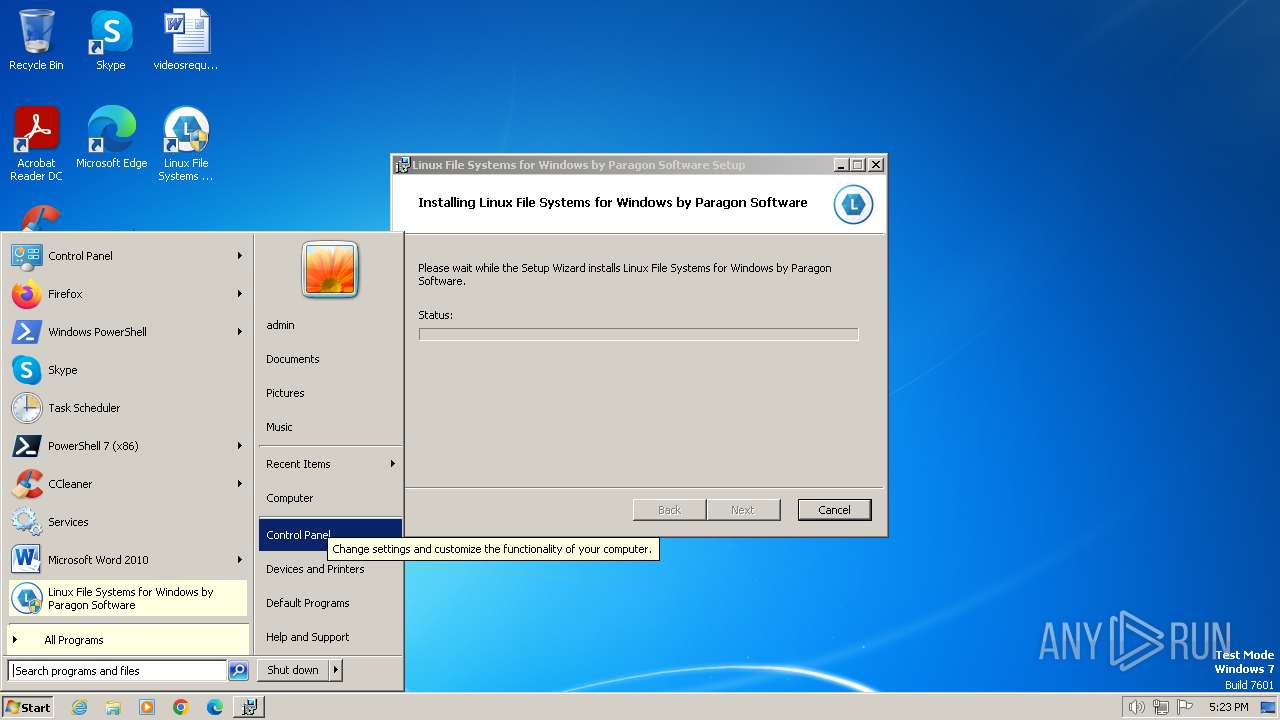Screen dimensions: 1280x720
Task: Click the taskbar clock showing 5:23 PM
Action: coord(1228,707)
